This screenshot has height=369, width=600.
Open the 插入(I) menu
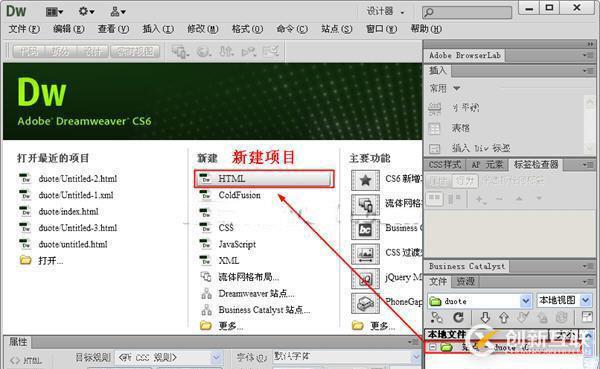click(158, 29)
